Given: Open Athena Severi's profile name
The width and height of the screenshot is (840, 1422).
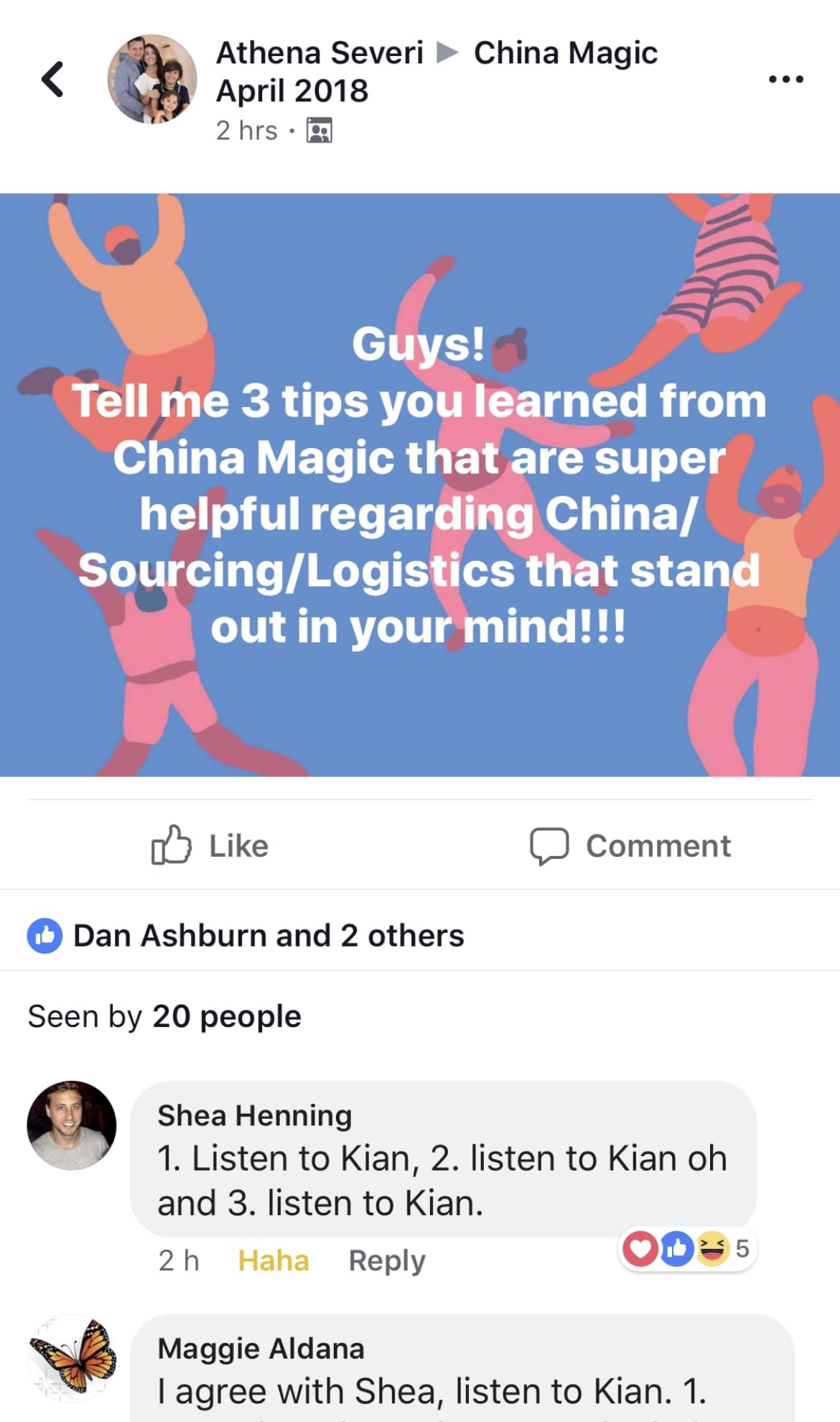Looking at the screenshot, I should pos(319,53).
